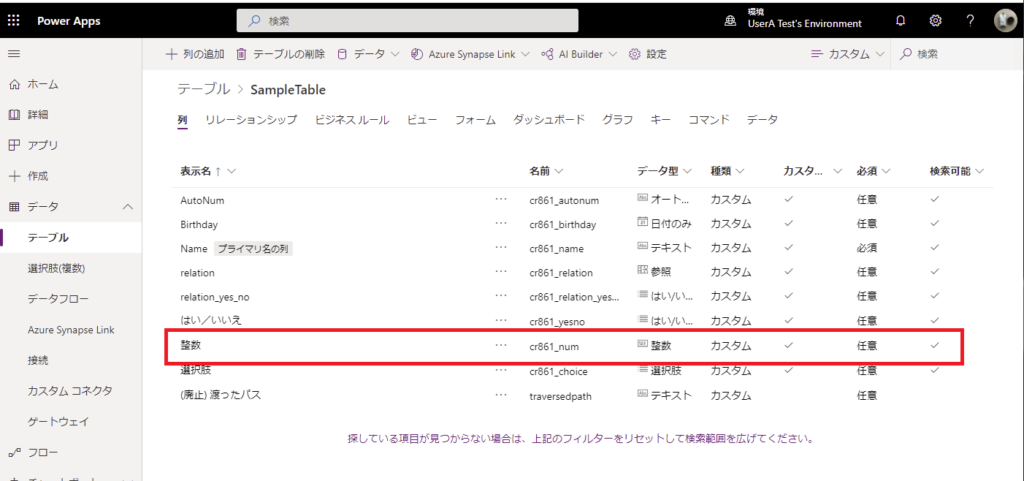The height and width of the screenshot is (481, 1024).
Task: Switch to ビュー tab
Action: coord(422,120)
